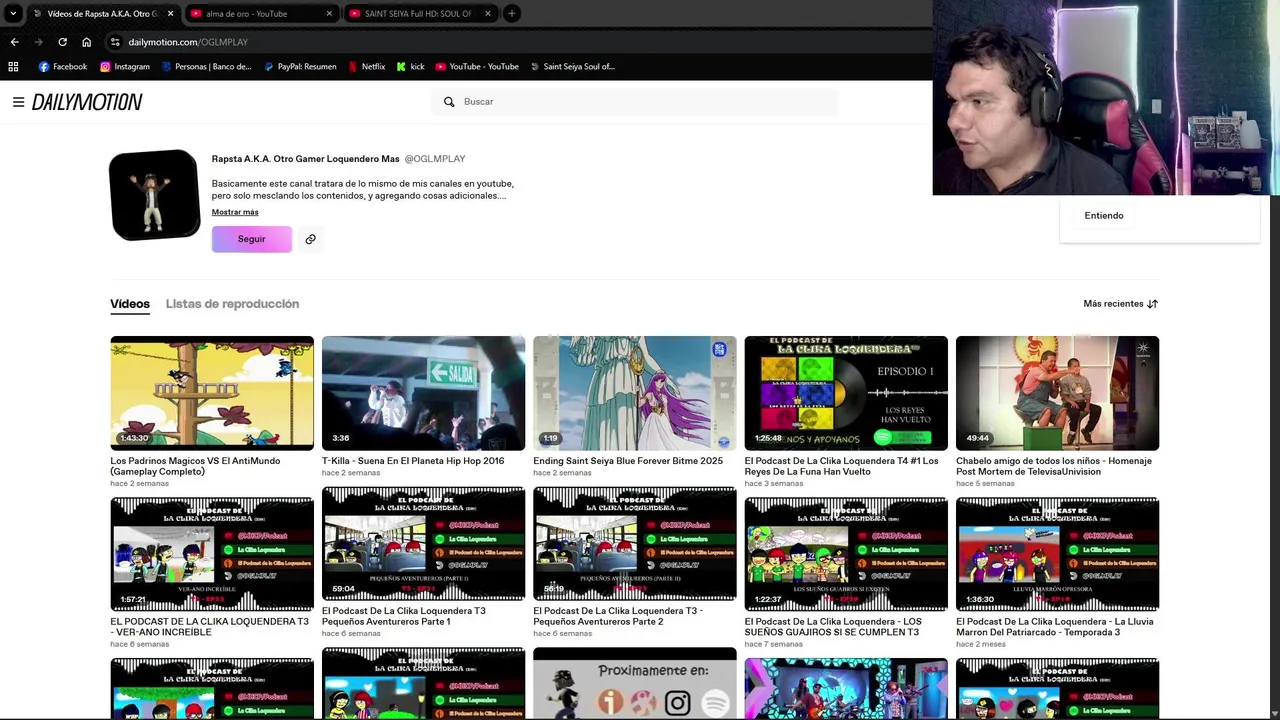Image resolution: width=1280 pixels, height=720 pixels.
Task: Copy channel link with chain icon
Action: coord(310,239)
